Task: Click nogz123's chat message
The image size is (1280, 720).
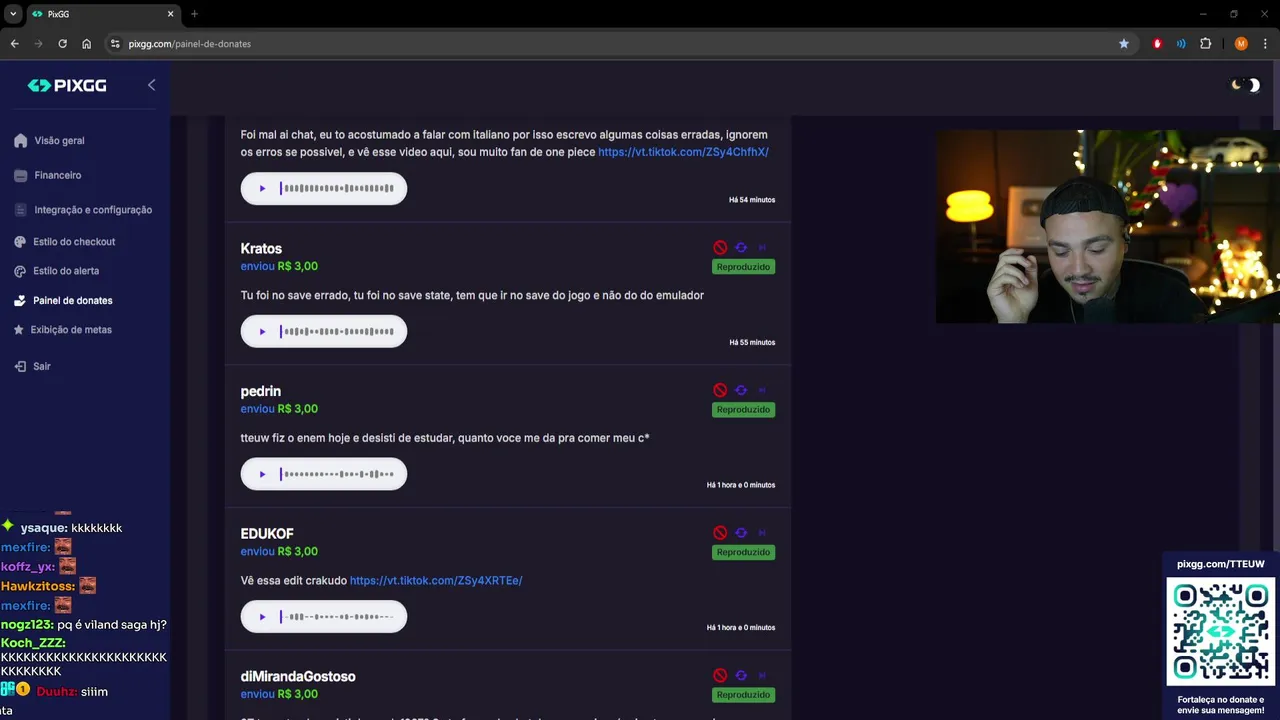Action: [84, 624]
